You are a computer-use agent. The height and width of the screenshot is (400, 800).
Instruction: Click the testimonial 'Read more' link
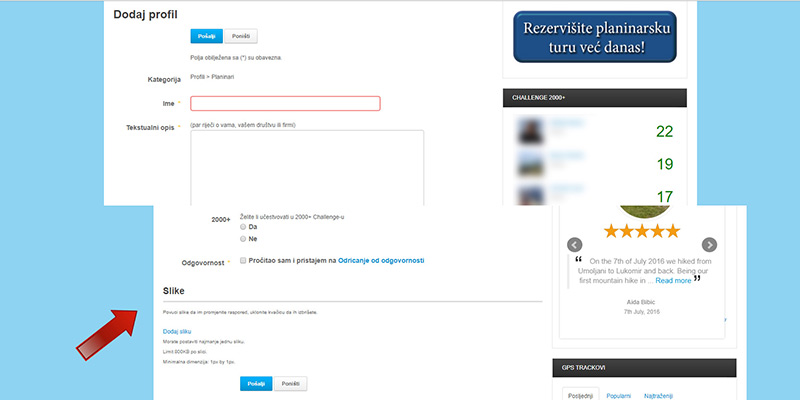(672, 281)
